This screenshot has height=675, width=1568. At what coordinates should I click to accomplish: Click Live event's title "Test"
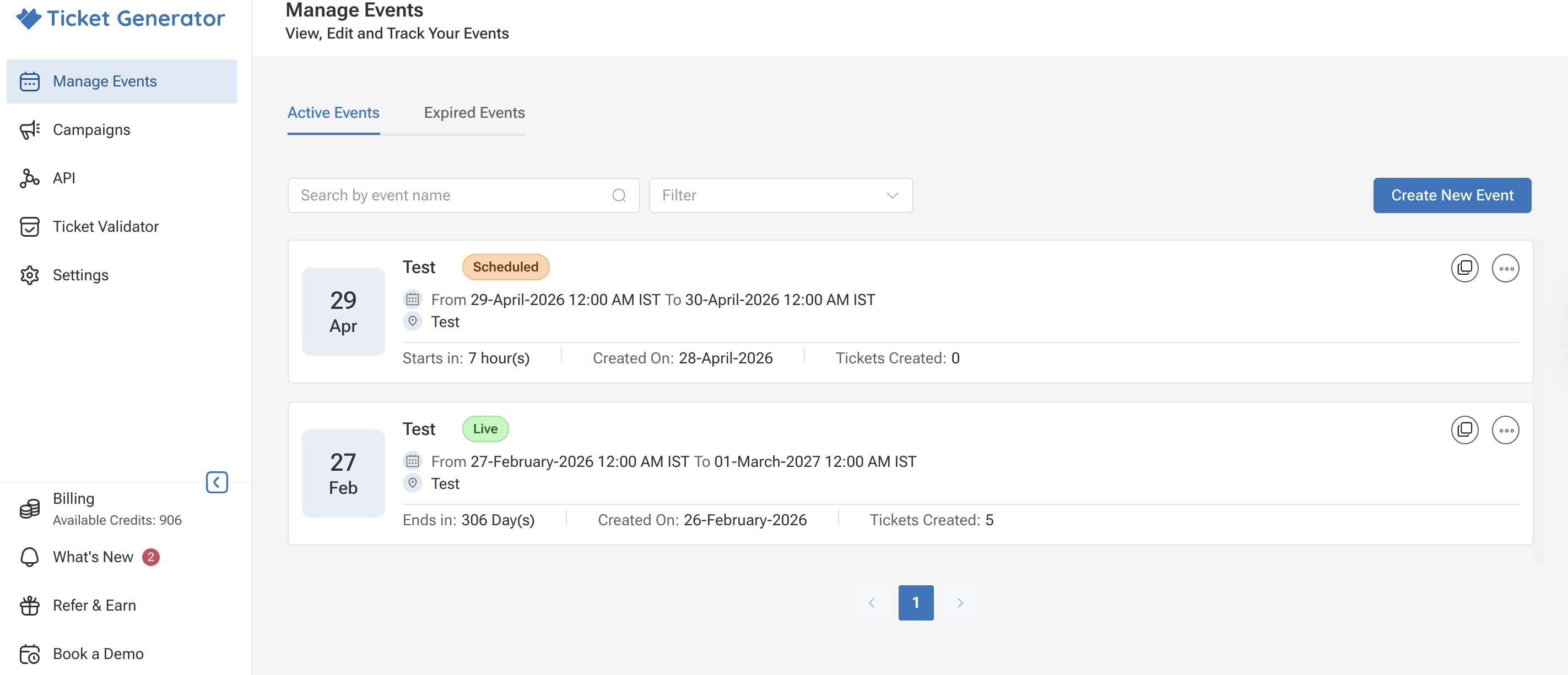pos(419,429)
